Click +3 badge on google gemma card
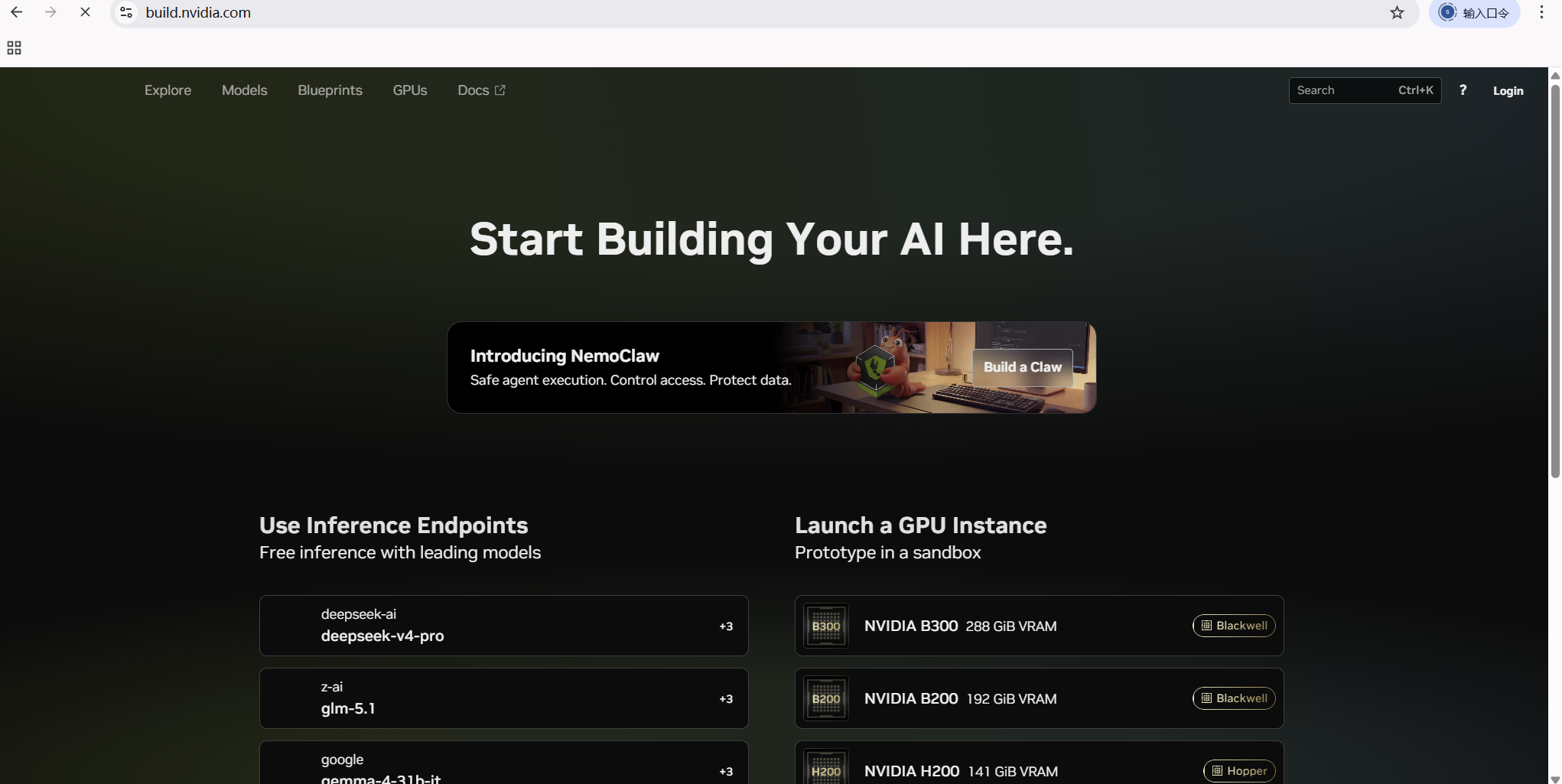Viewport: 1562px width, 784px height. (x=726, y=772)
